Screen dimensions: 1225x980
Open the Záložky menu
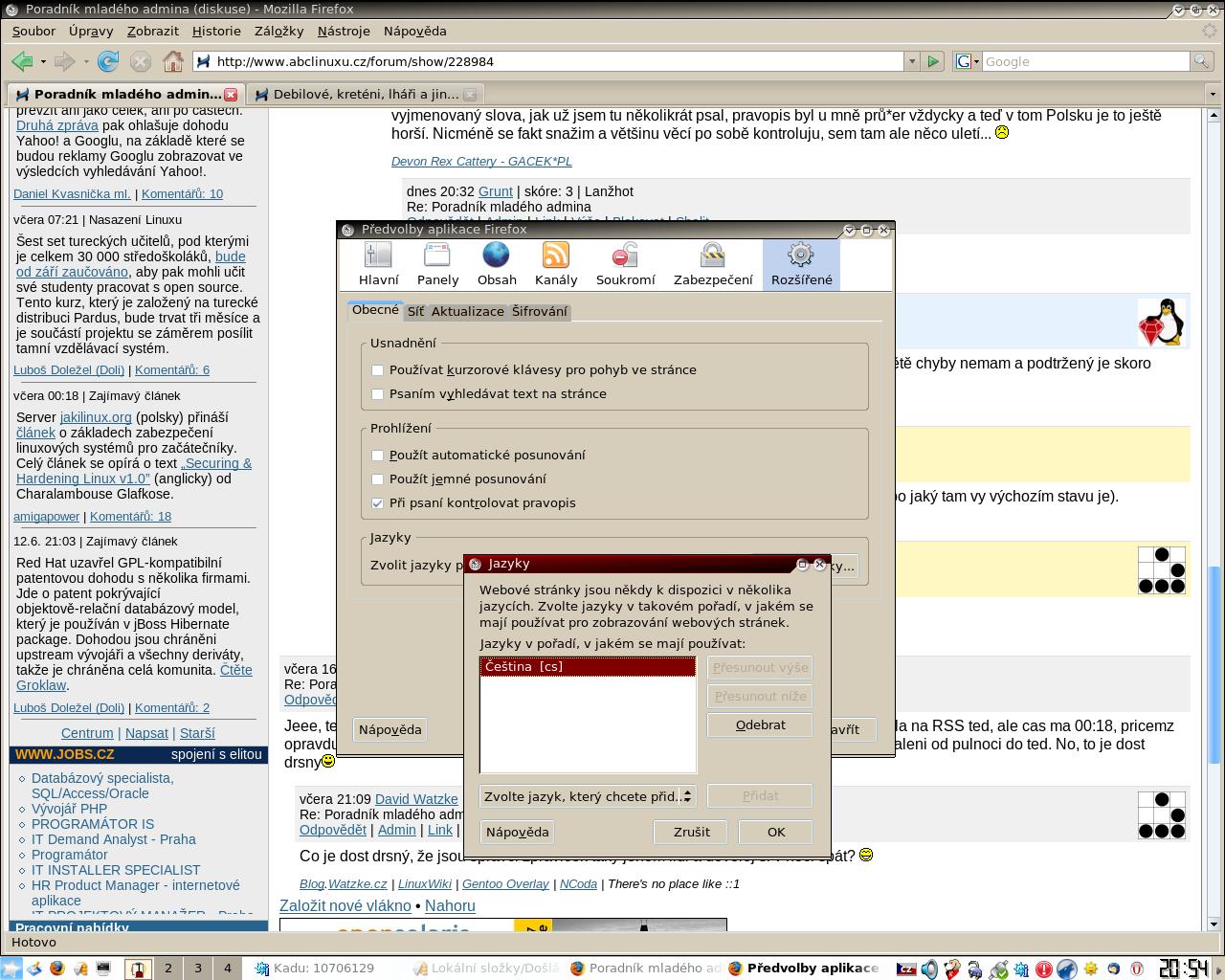pos(278,31)
